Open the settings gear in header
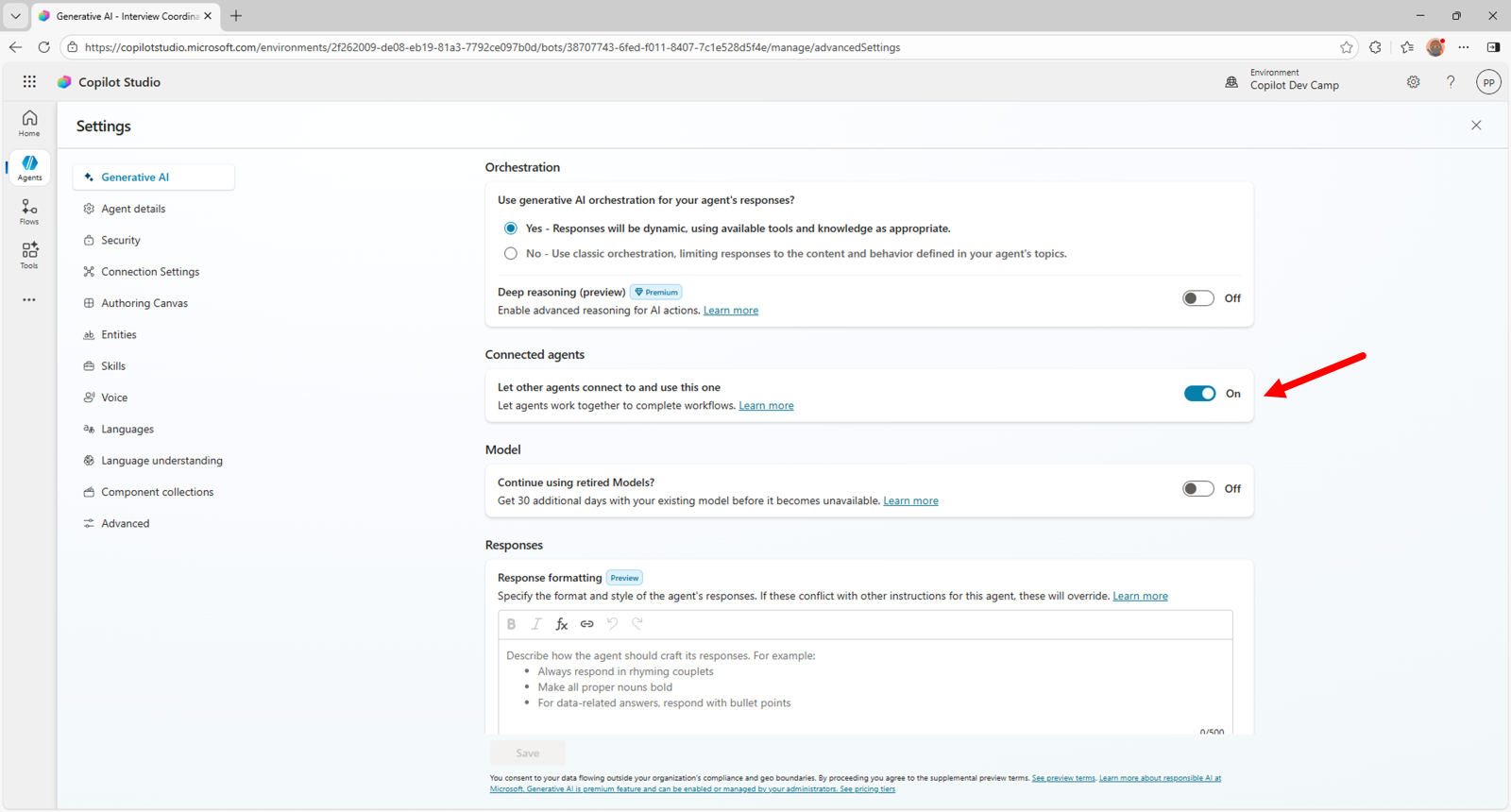This screenshot has width=1511, height=812. pos(1413,82)
